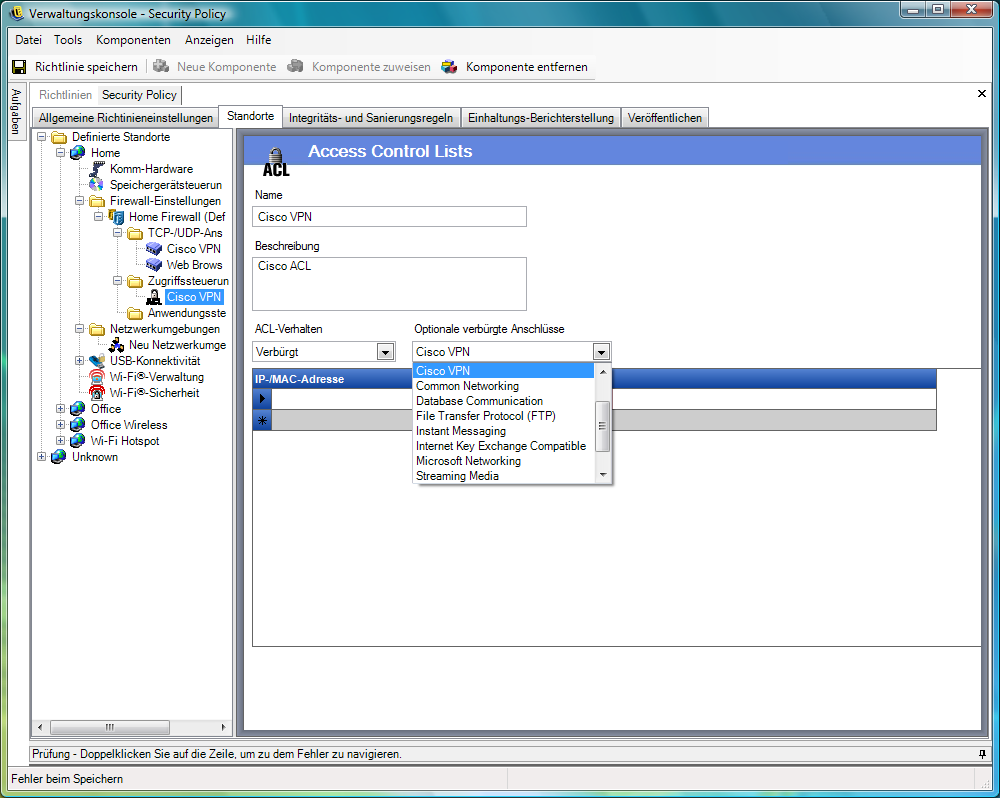This screenshot has width=1000, height=798.
Task: Click the dropdown list scrollbar thumb
Action: pyautogui.click(x=602, y=427)
